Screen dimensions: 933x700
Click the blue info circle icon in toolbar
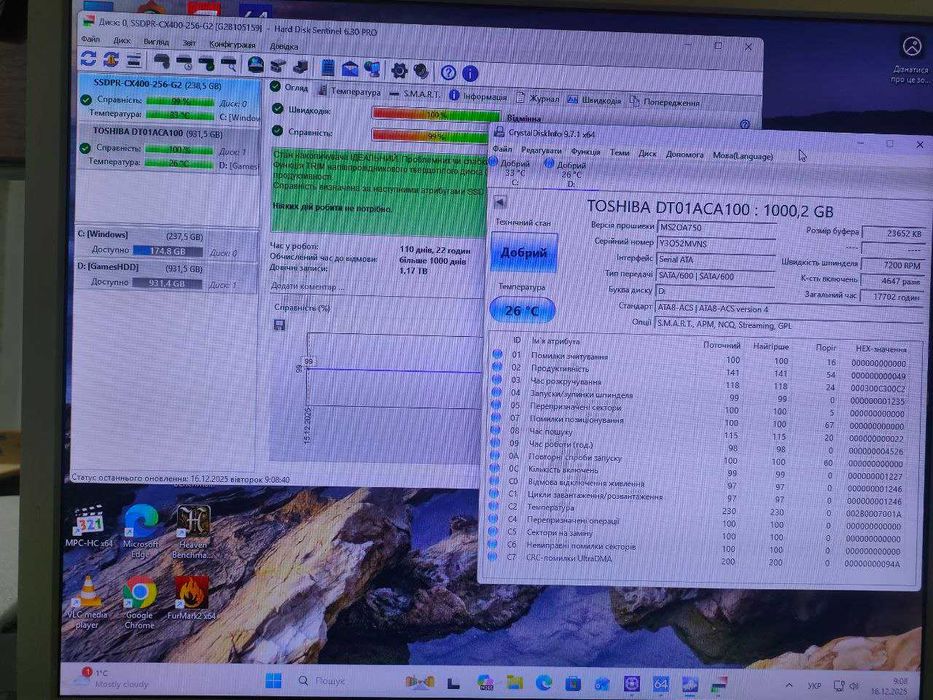click(470, 73)
